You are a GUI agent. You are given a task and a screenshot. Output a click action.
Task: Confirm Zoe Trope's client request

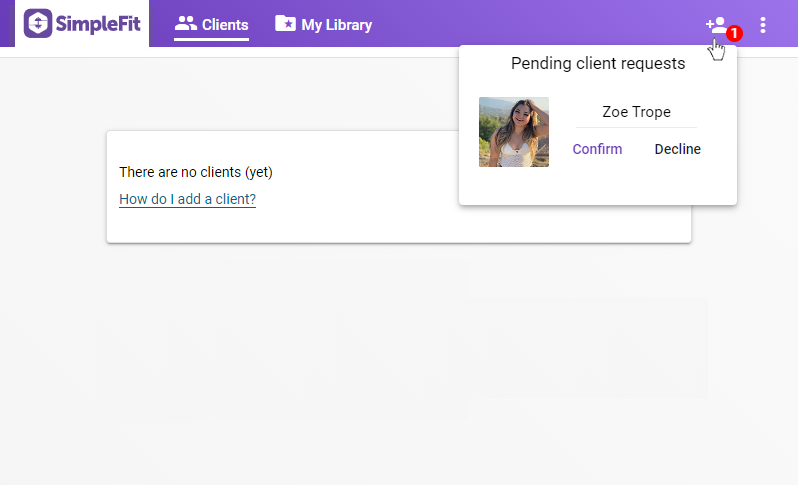click(597, 149)
